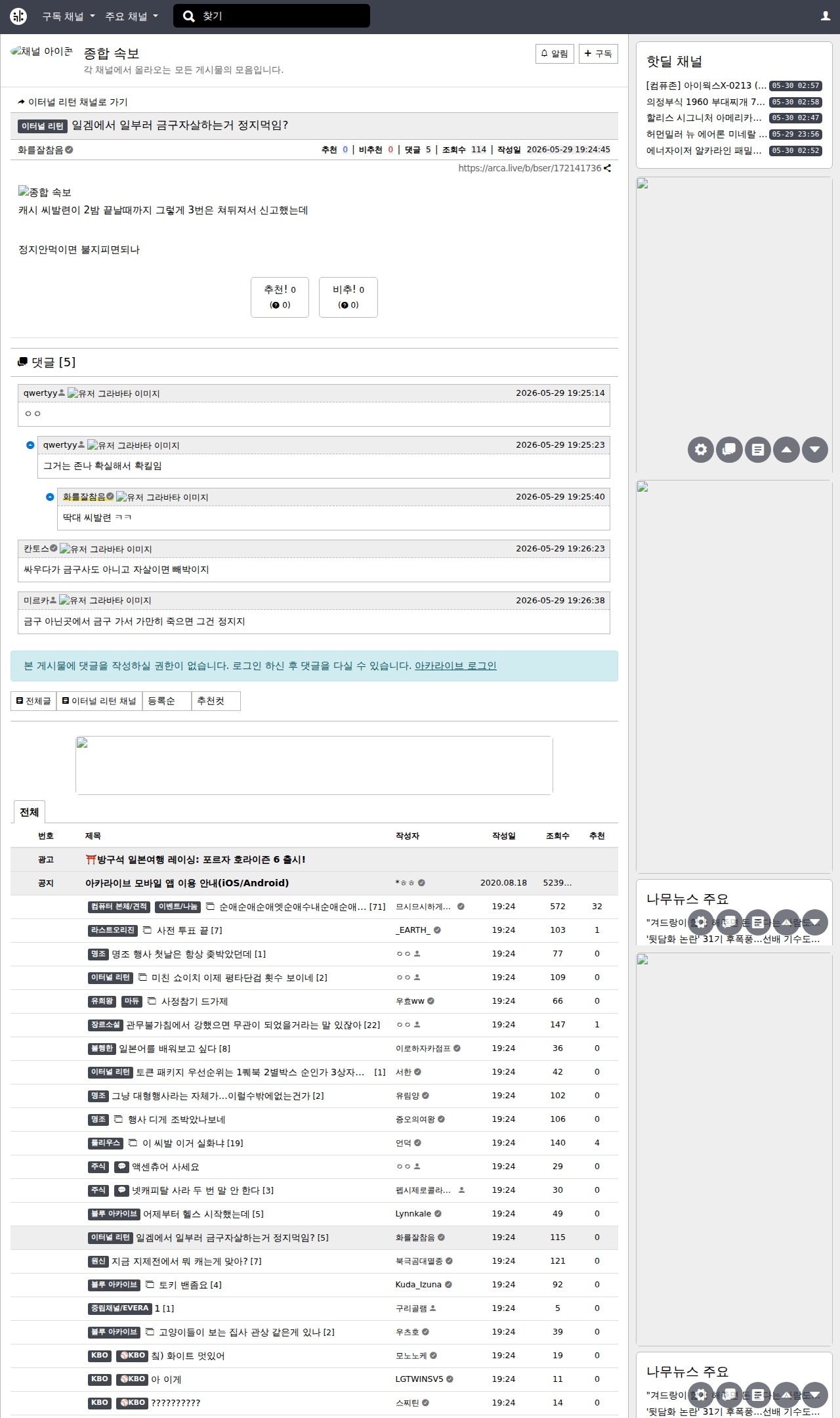Select the 전체 category tab above list
This screenshot has height=1418, width=840.
pyautogui.click(x=29, y=813)
